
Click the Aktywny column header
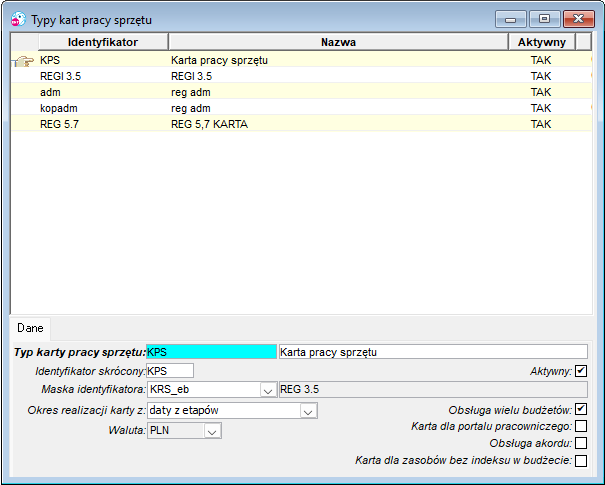coord(542,42)
